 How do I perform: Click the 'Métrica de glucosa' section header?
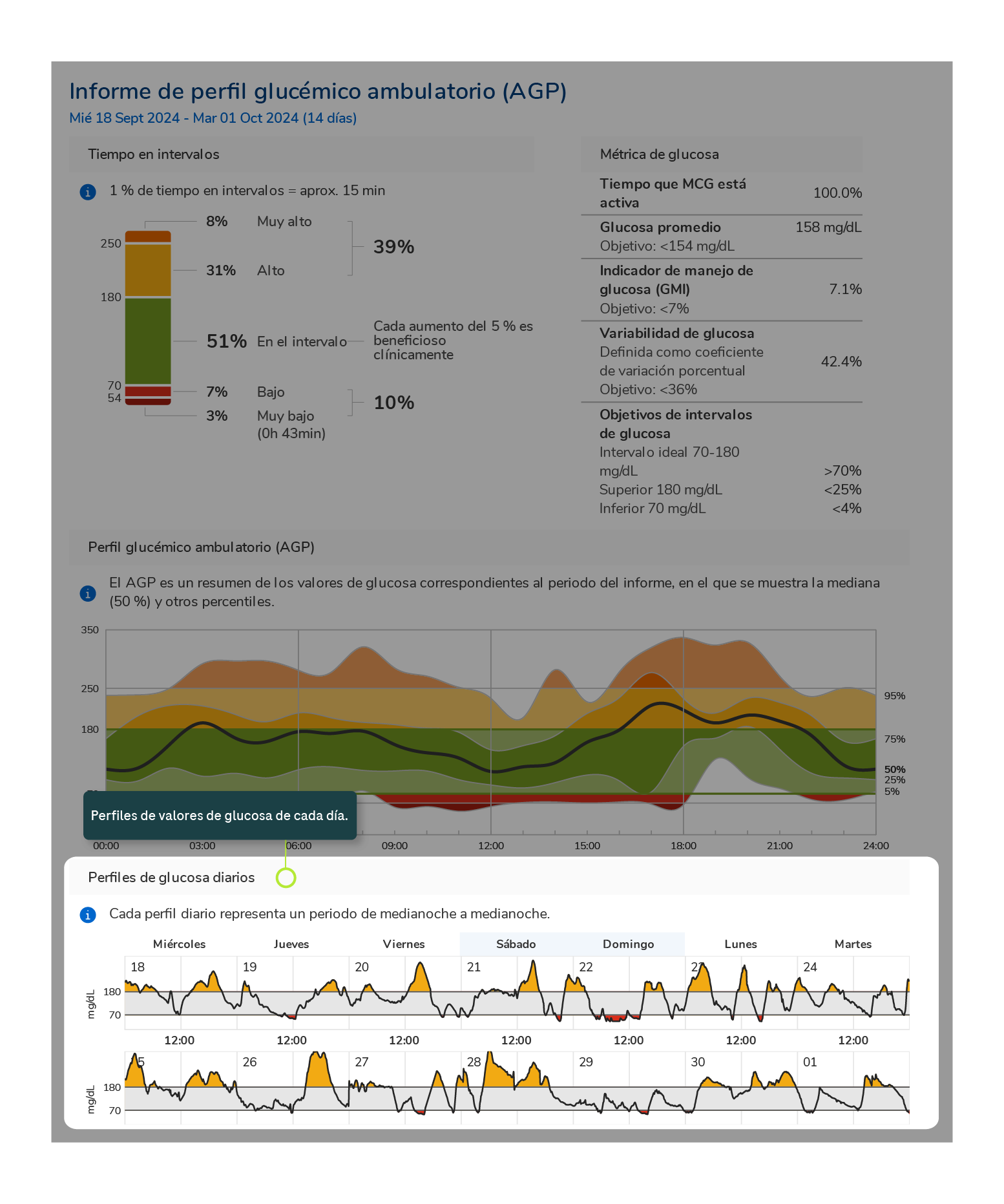click(722, 154)
